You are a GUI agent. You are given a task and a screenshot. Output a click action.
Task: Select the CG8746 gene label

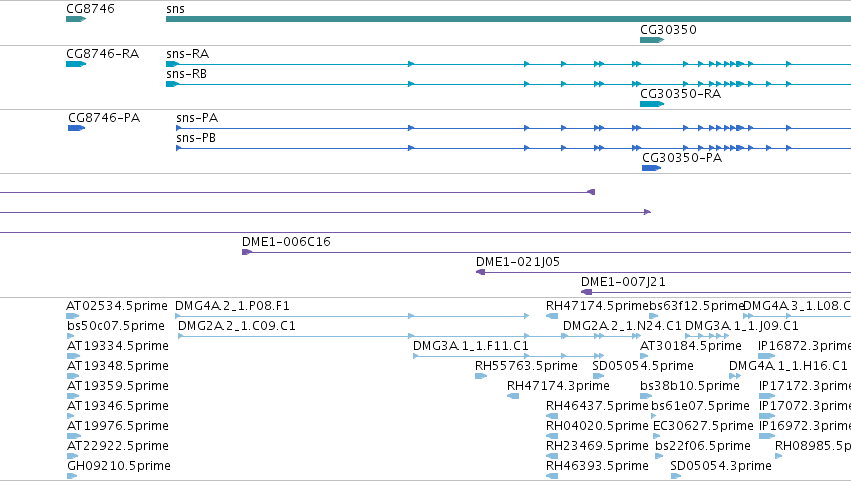tap(90, 9)
